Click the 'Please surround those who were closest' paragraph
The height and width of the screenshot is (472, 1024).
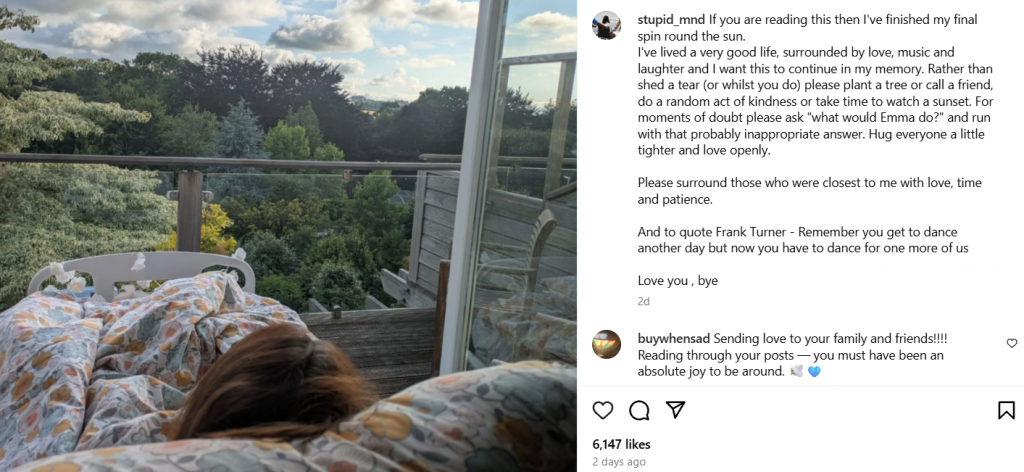809,191
